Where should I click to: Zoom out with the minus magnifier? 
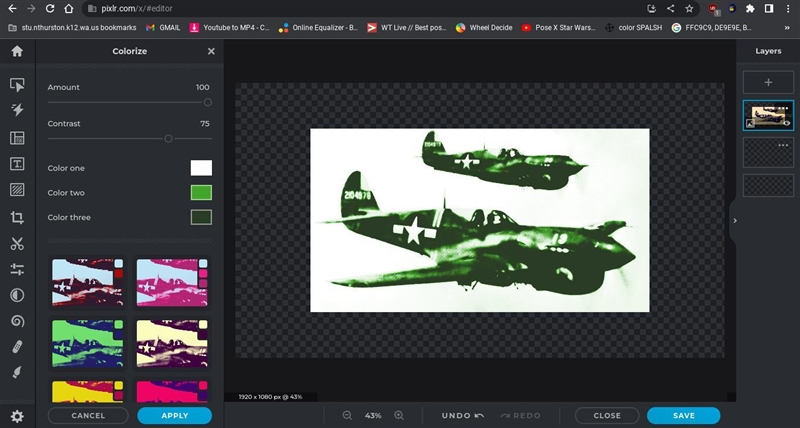347,415
